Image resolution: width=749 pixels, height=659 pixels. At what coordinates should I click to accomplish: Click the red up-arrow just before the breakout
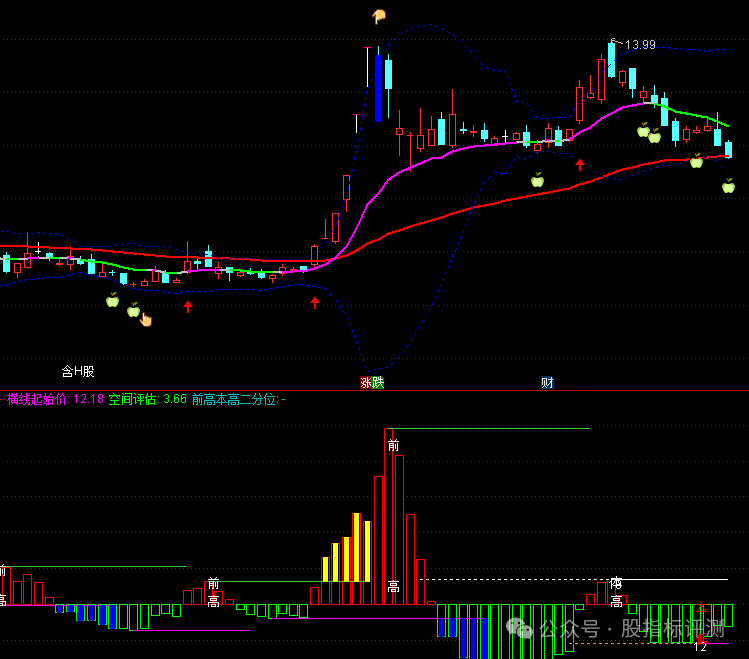coord(315,303)
